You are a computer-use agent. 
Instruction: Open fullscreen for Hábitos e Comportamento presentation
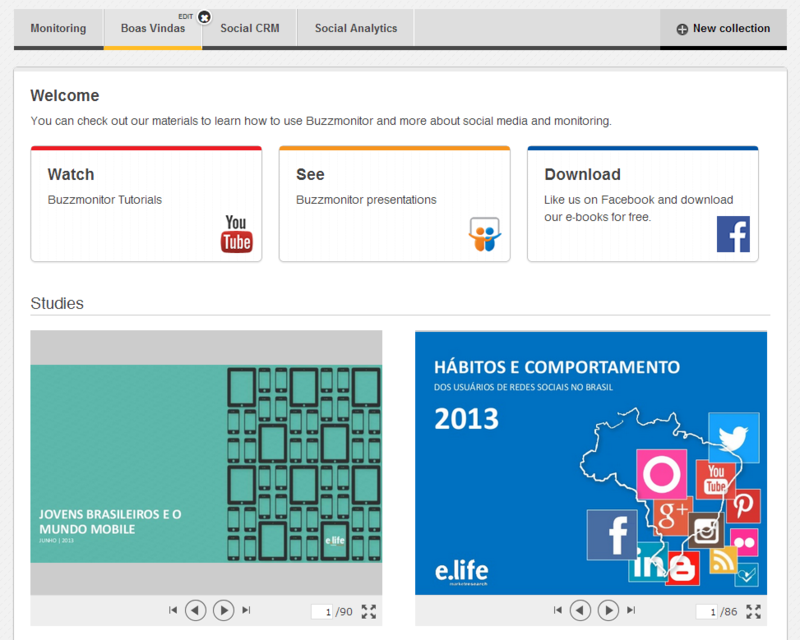[x=754, y=611]
